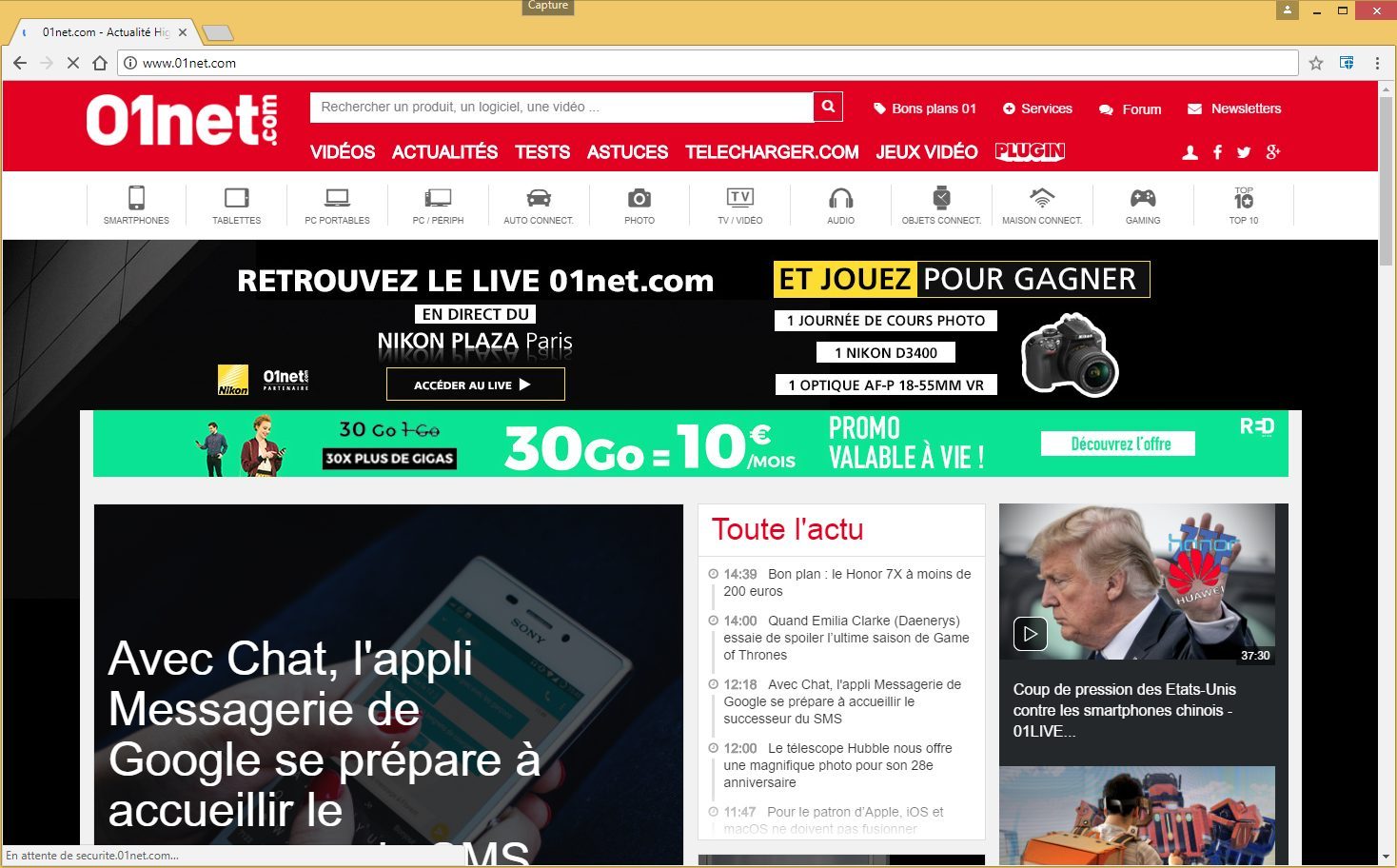1397x868 pixels.
Task: Open the Hubble telescope news item
Action: 837,765
